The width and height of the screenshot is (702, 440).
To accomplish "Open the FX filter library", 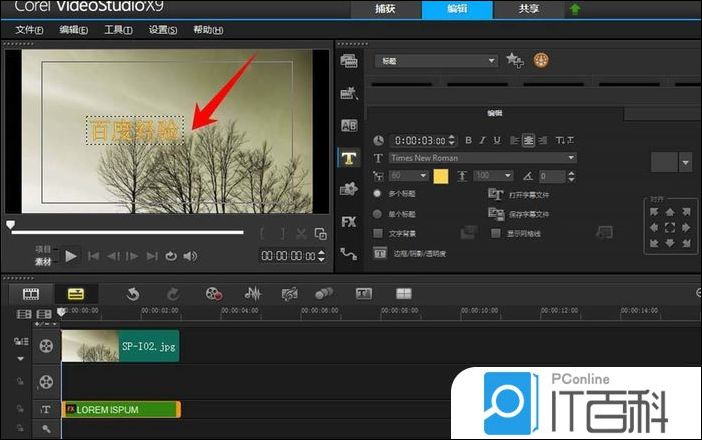I will (349, 221).
